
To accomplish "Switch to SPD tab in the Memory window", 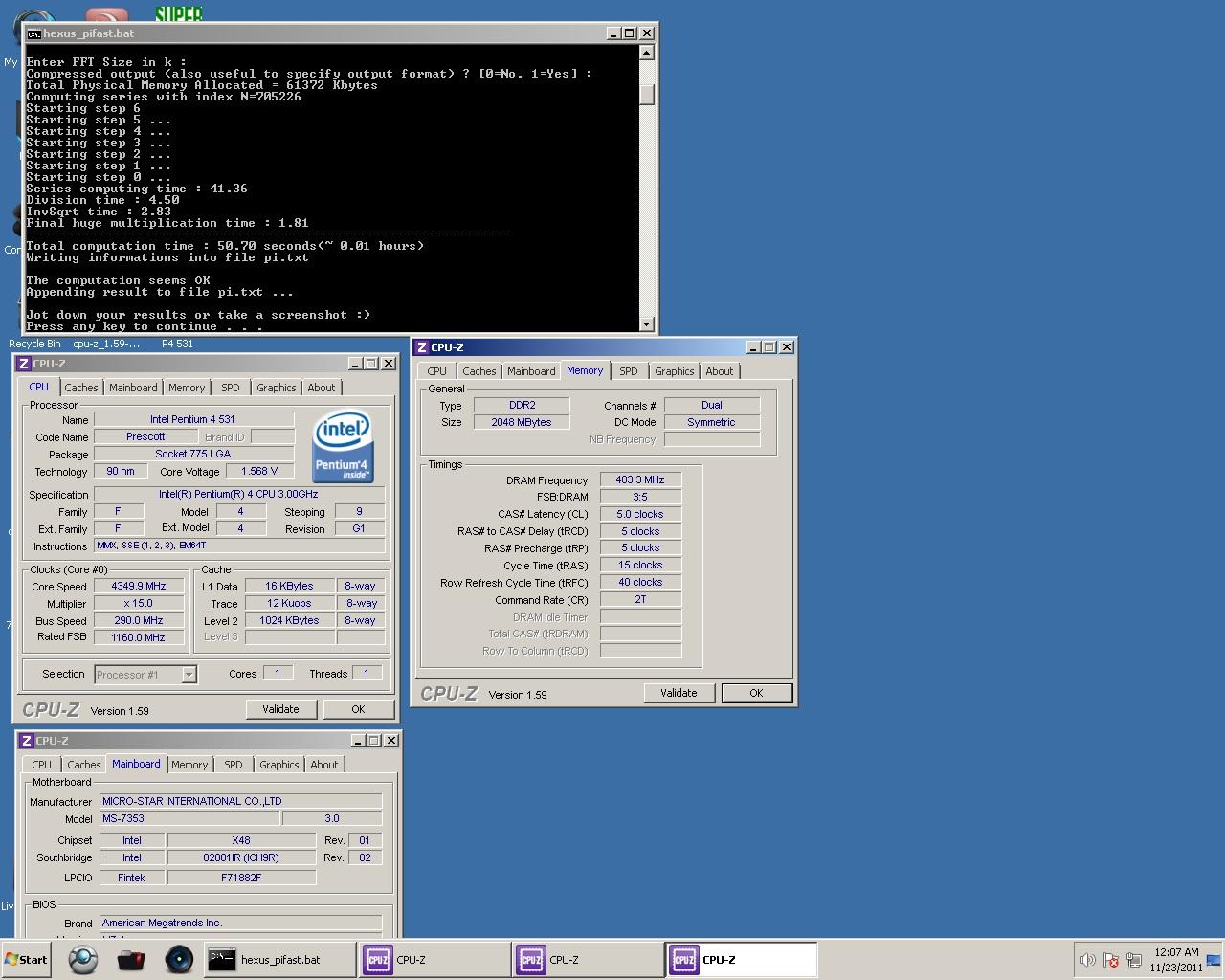I will click(x=629, y=371).
